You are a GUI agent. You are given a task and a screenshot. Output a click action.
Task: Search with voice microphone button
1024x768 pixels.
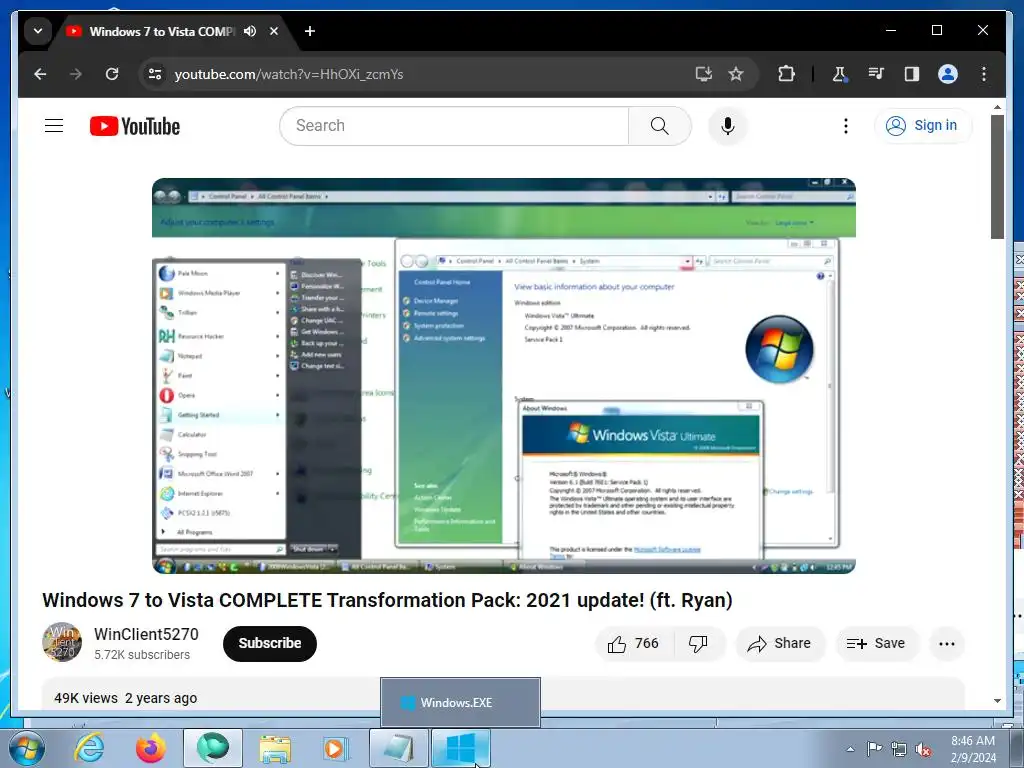[x=728, y=125]
